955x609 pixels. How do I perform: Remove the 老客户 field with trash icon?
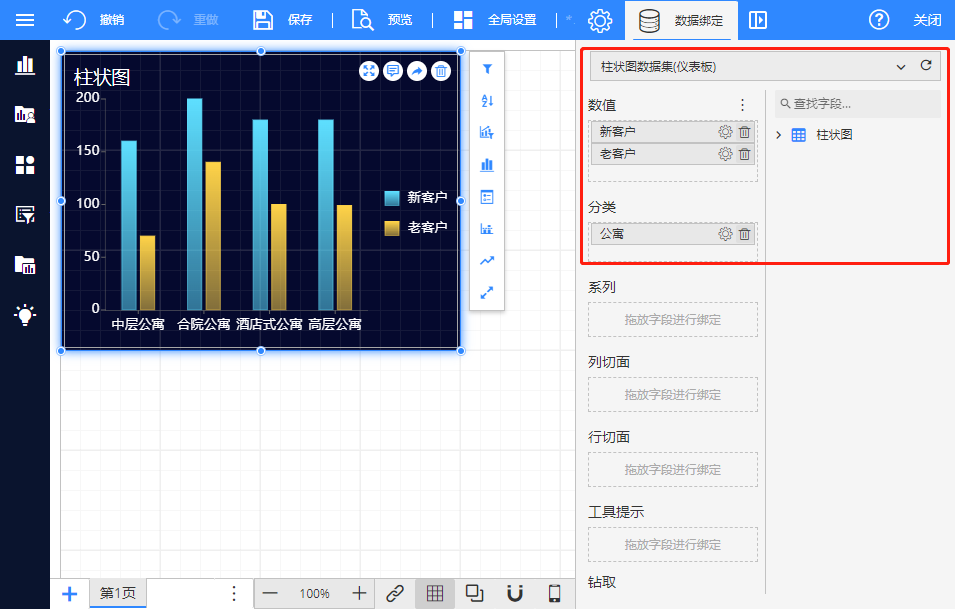(744, 154)
